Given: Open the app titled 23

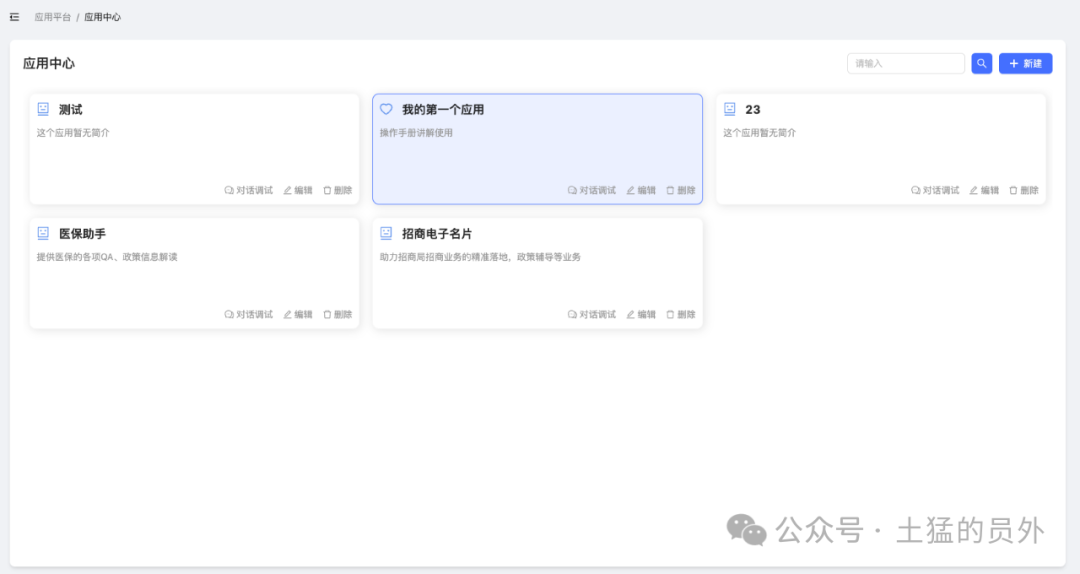Looking at the screenshot, I should (753, 110).
